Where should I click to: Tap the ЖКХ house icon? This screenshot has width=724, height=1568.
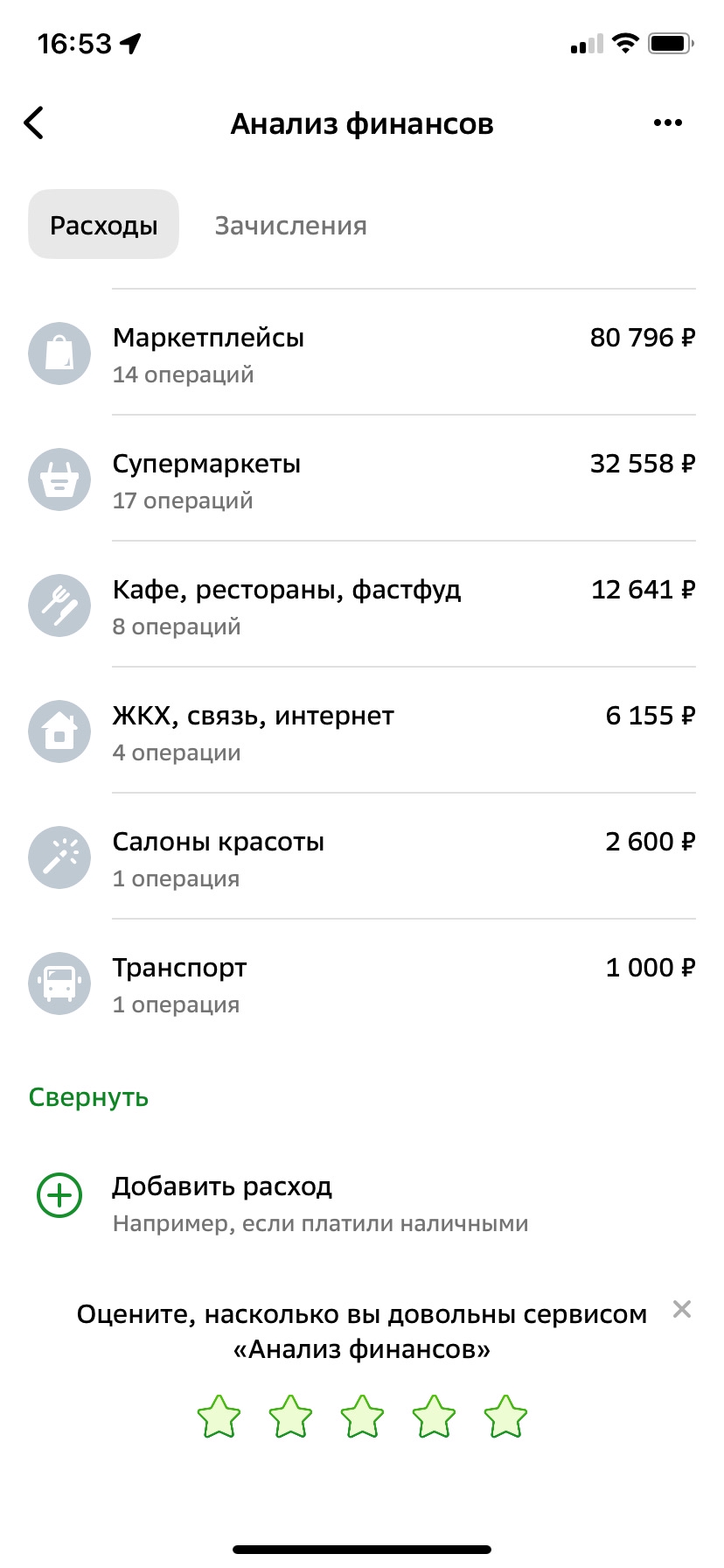(x=59, y=731)
